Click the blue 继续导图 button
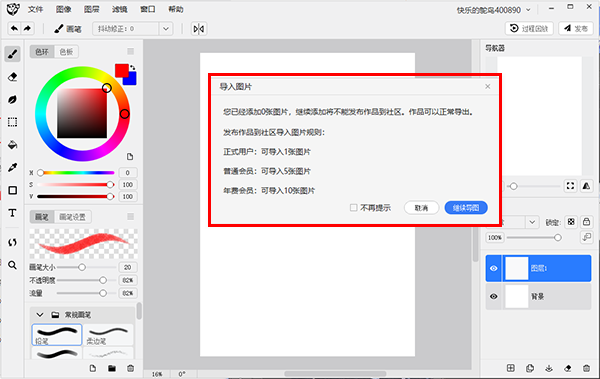Screen dimensions: 600x379 click(466, 207)
